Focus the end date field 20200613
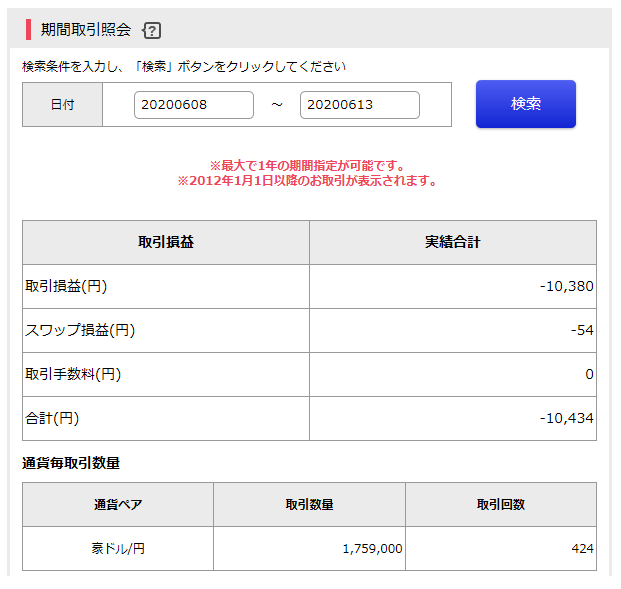Screen dimensions: 621x589 point(360,105)
